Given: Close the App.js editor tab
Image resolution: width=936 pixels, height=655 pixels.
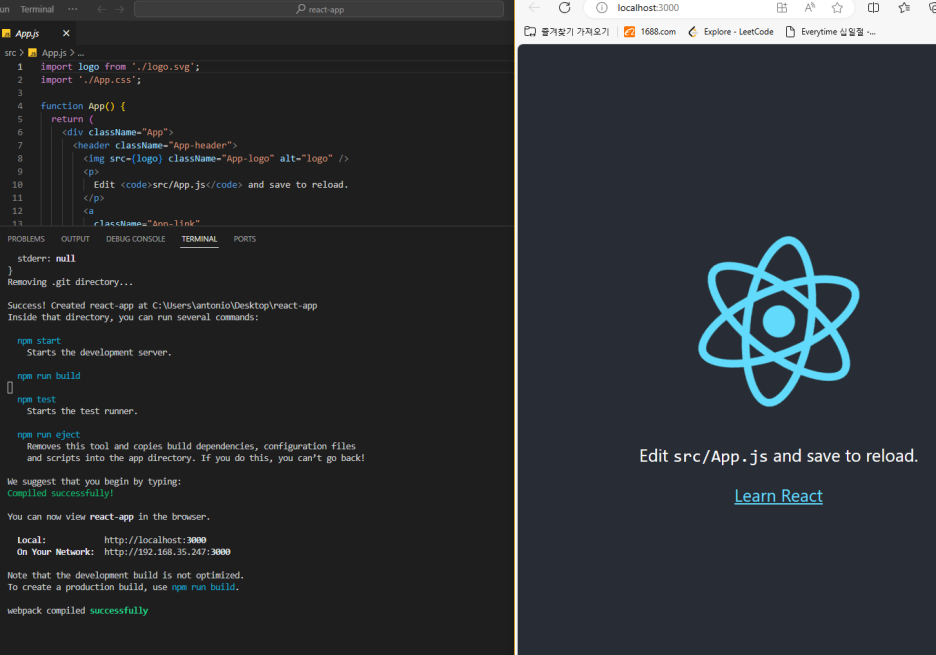Looking at the screenshot, I should [66, 33].
